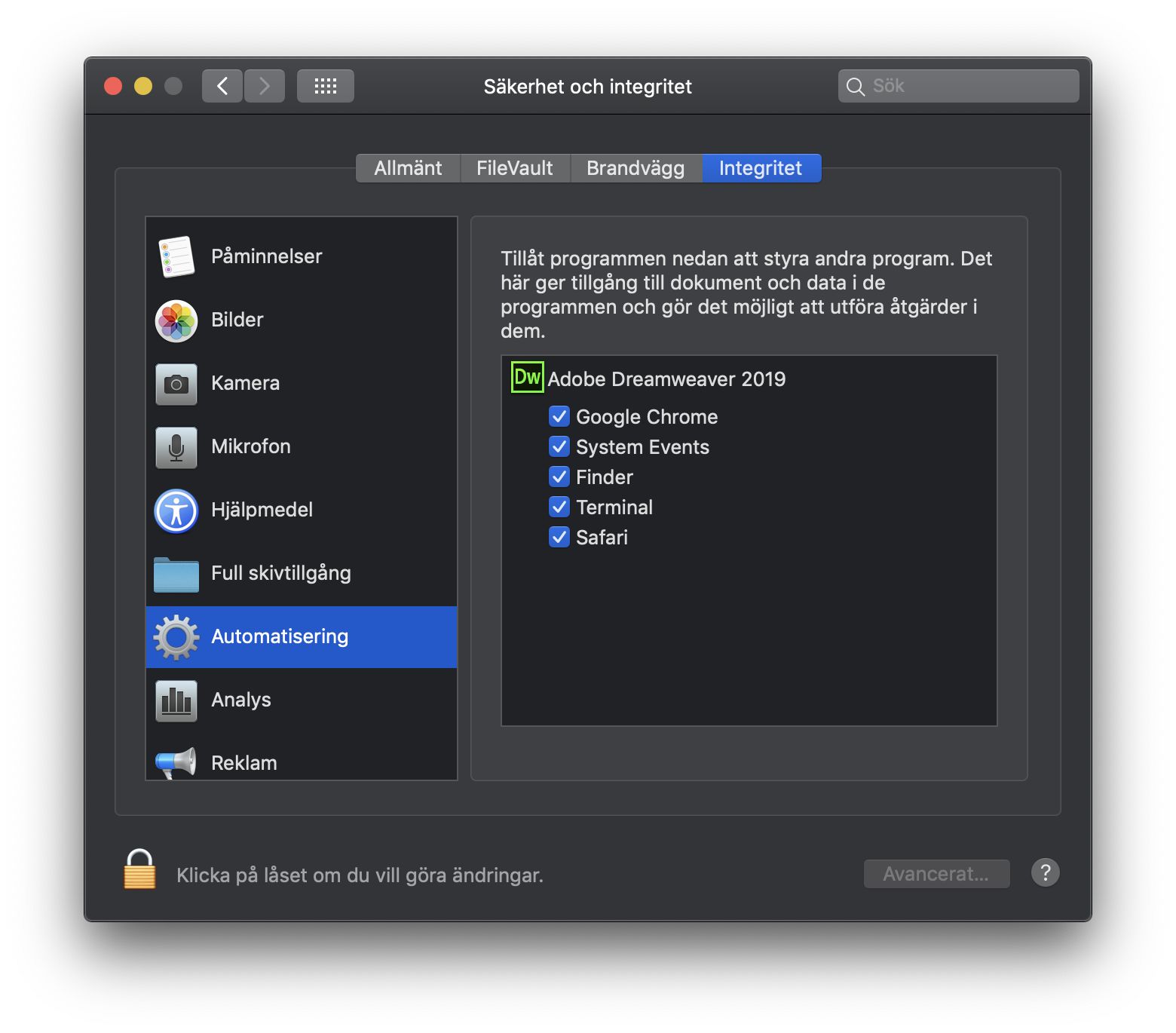Screen dimensions: 1176x1033
Task: Select Mikrofon in the sidebar list
Action: [x=302, y=446]
